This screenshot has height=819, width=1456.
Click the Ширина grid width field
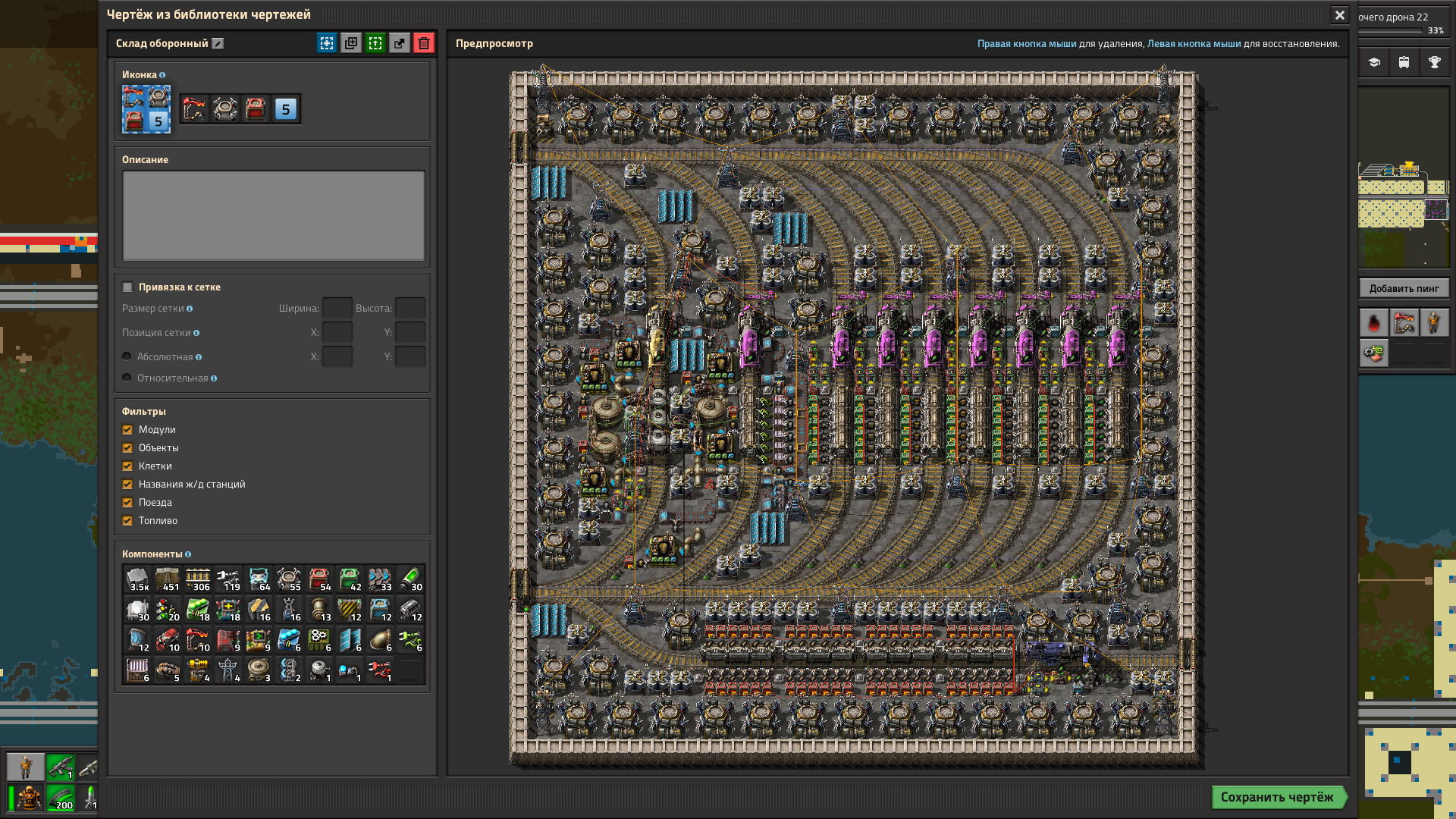point(337,308)
